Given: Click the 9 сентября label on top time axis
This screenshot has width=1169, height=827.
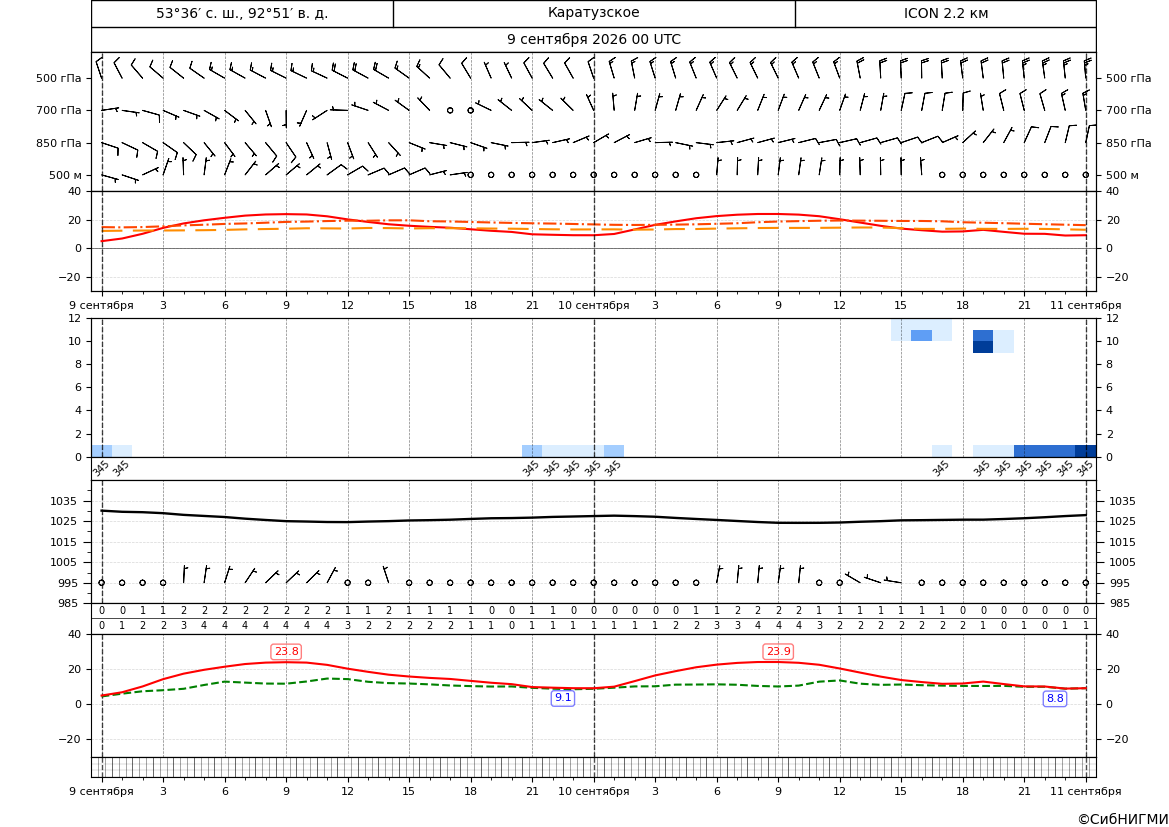Looking at the screenshot, I should tap(101, 305).
